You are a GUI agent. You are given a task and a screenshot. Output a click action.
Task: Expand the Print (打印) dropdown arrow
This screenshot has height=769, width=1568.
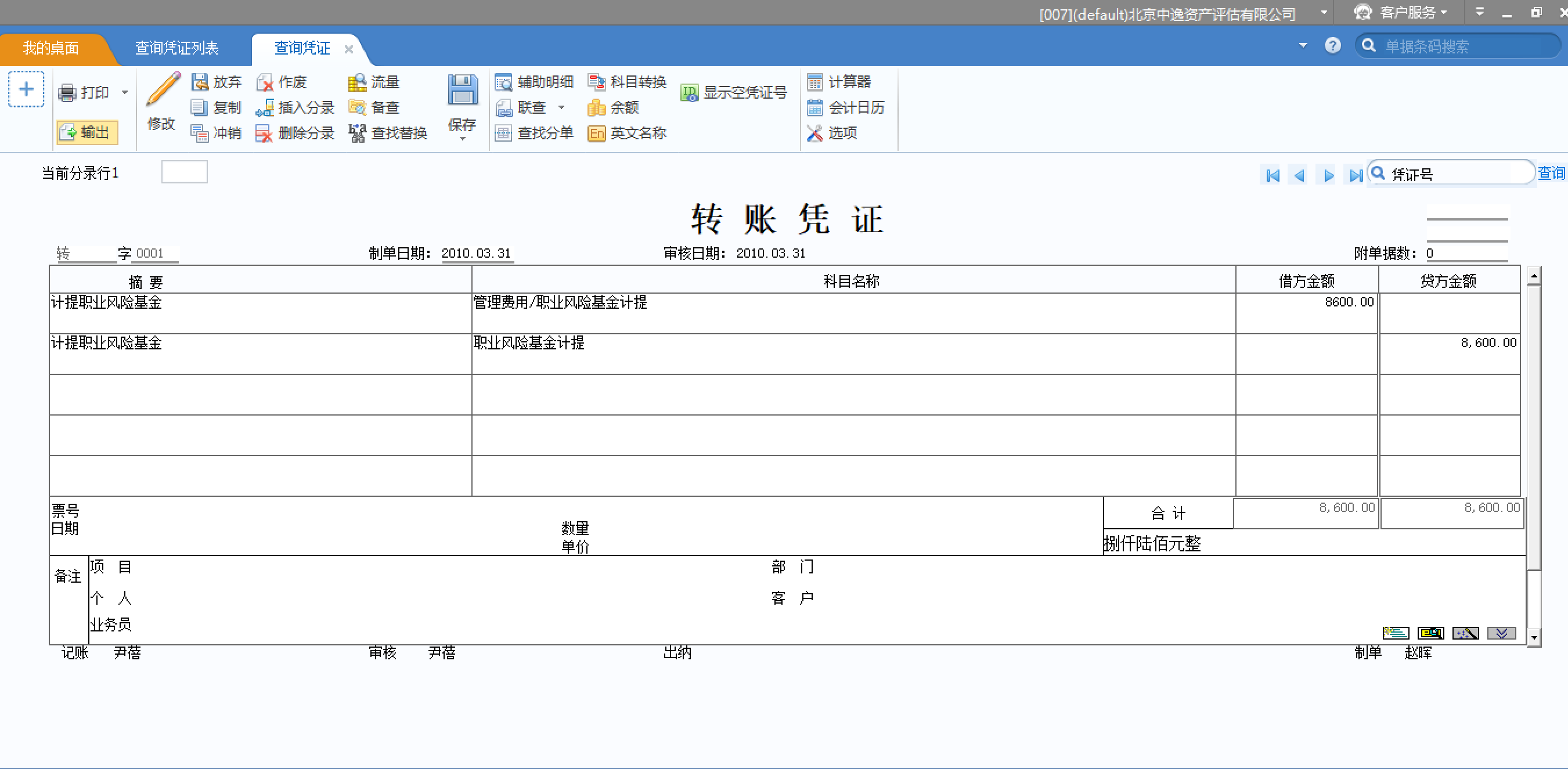tap(125, 92)
